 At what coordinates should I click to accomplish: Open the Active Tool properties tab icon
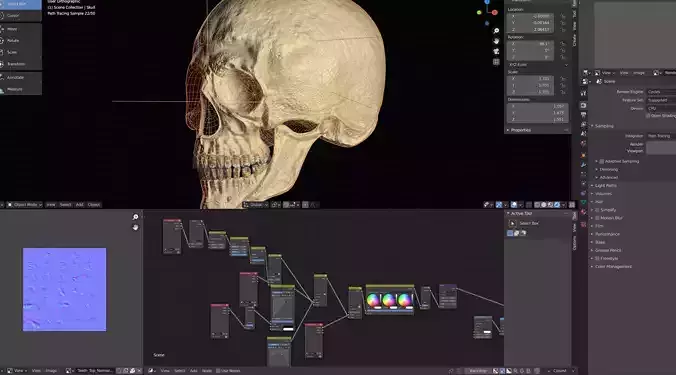pos(583,93)
